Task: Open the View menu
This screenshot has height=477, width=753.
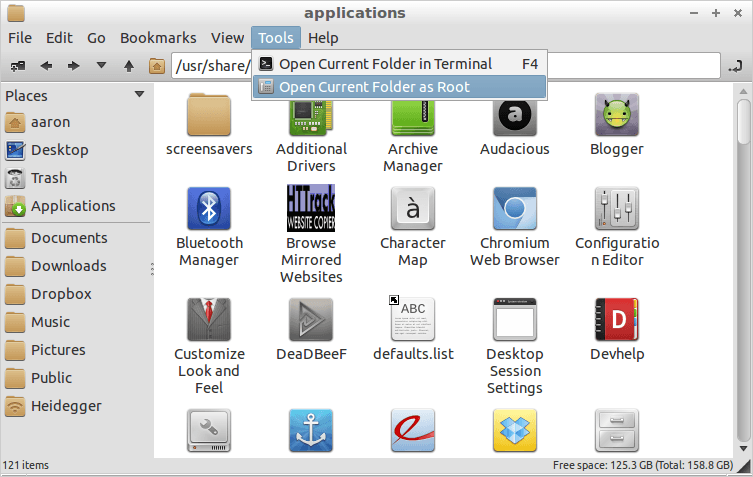Action: click(227, 38)
